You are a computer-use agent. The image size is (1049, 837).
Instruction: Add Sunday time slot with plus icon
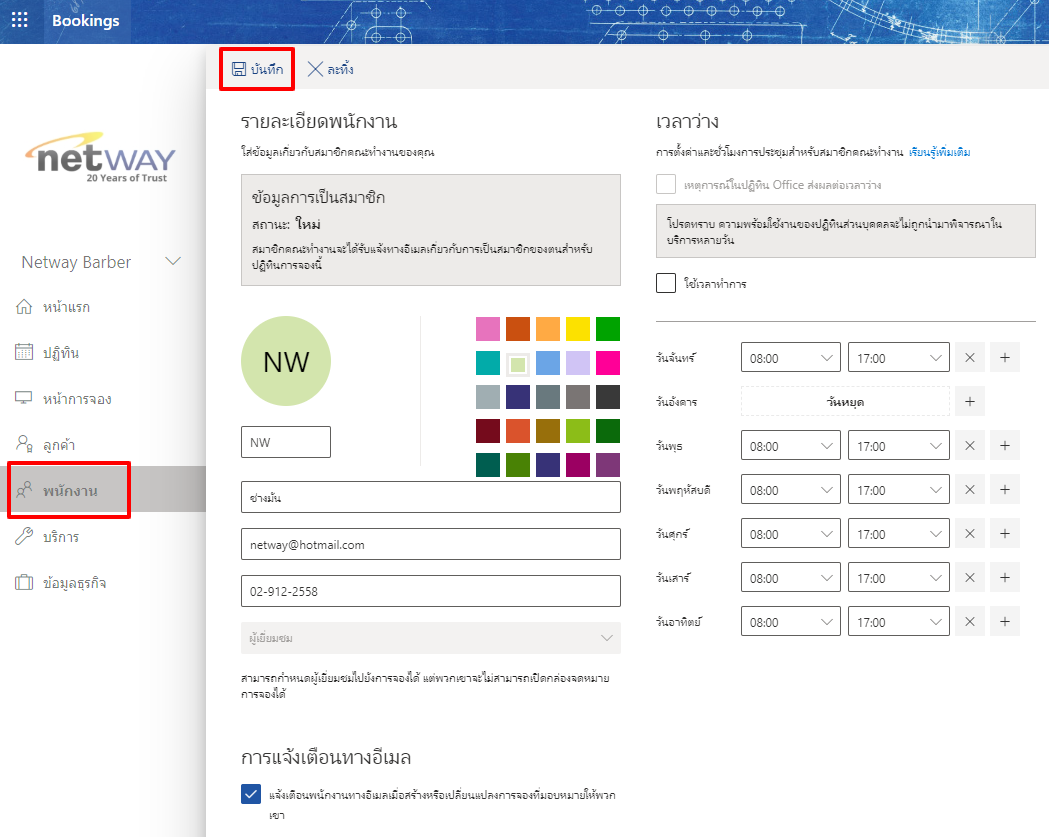coord(1005,622)
